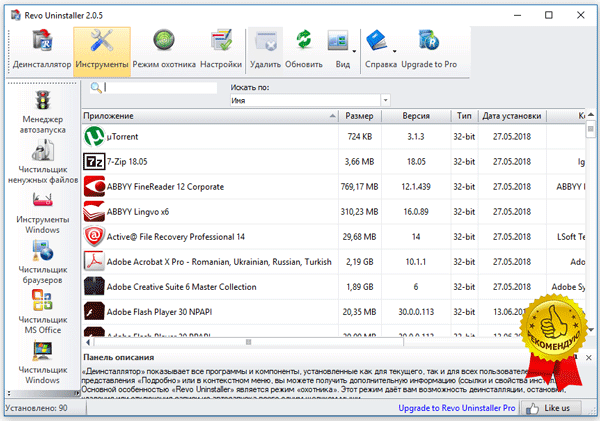600x421 pixels.
Task: Click version 30.0.0.113 cell
Action: coord(416,312)
